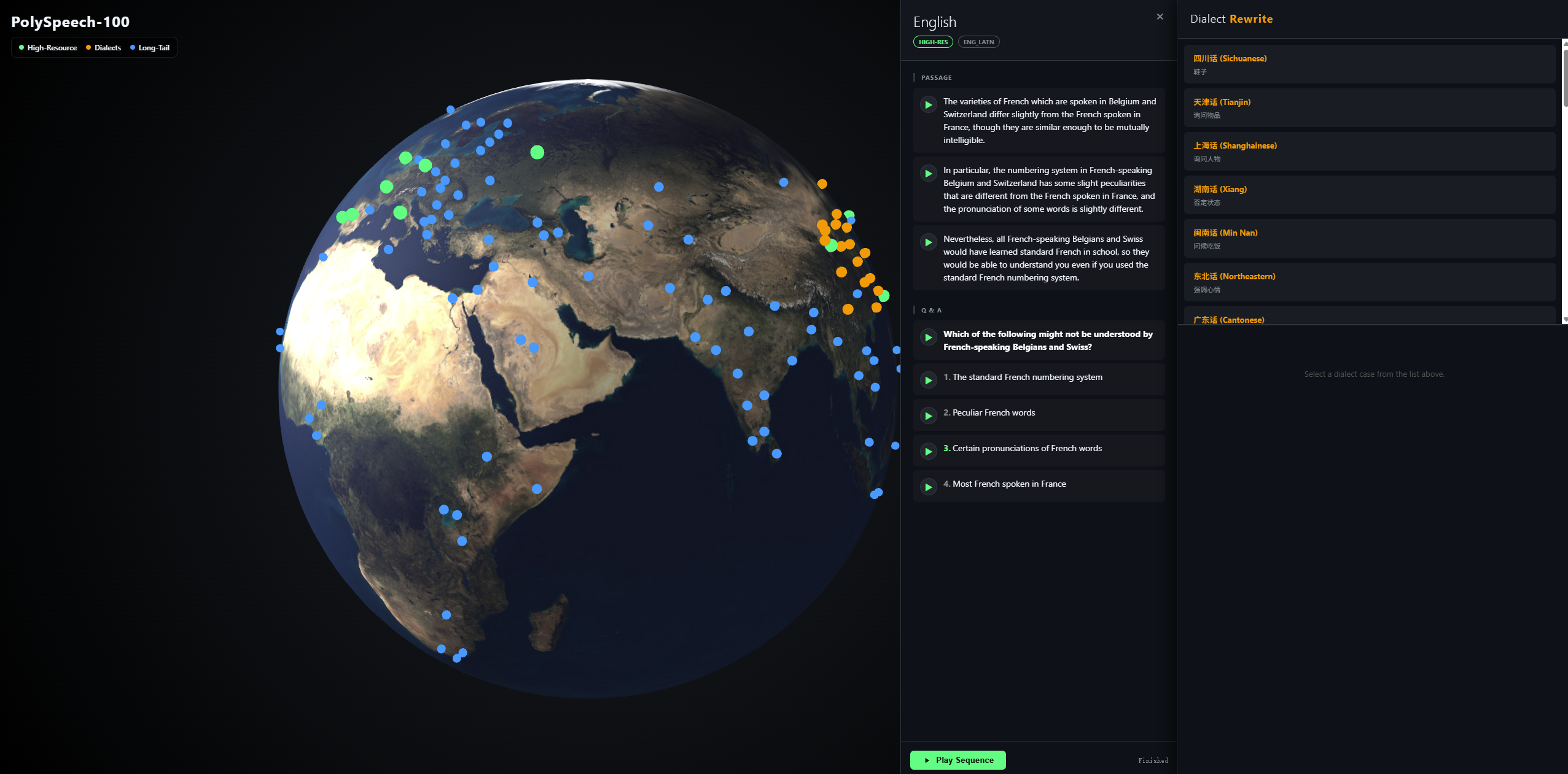Click the blue marker over Madagascar-side East Africa coast
This screenshot has width=1568, height=774.
click(x=537, y=489)
